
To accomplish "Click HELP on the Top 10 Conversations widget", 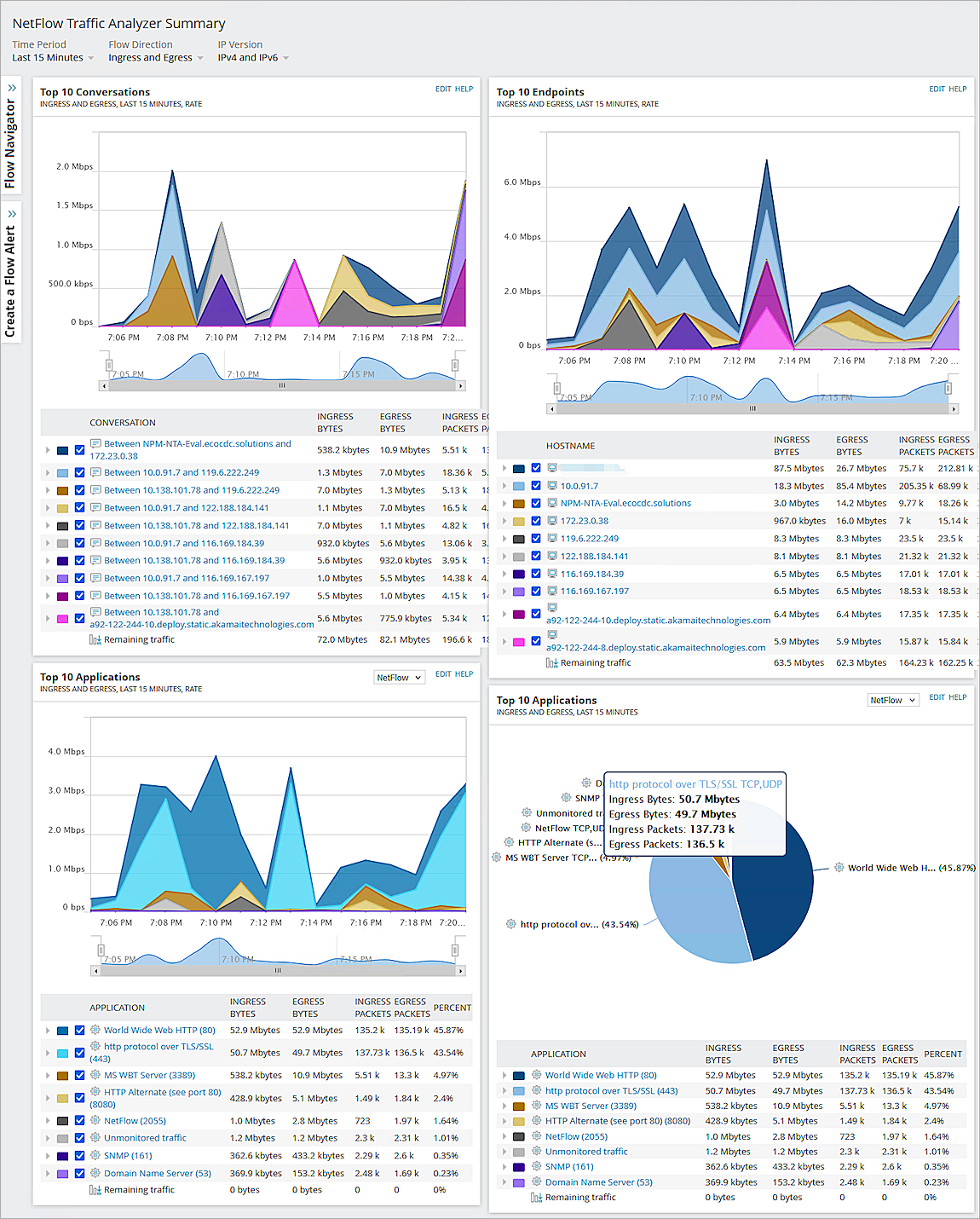I will [463, 88].
